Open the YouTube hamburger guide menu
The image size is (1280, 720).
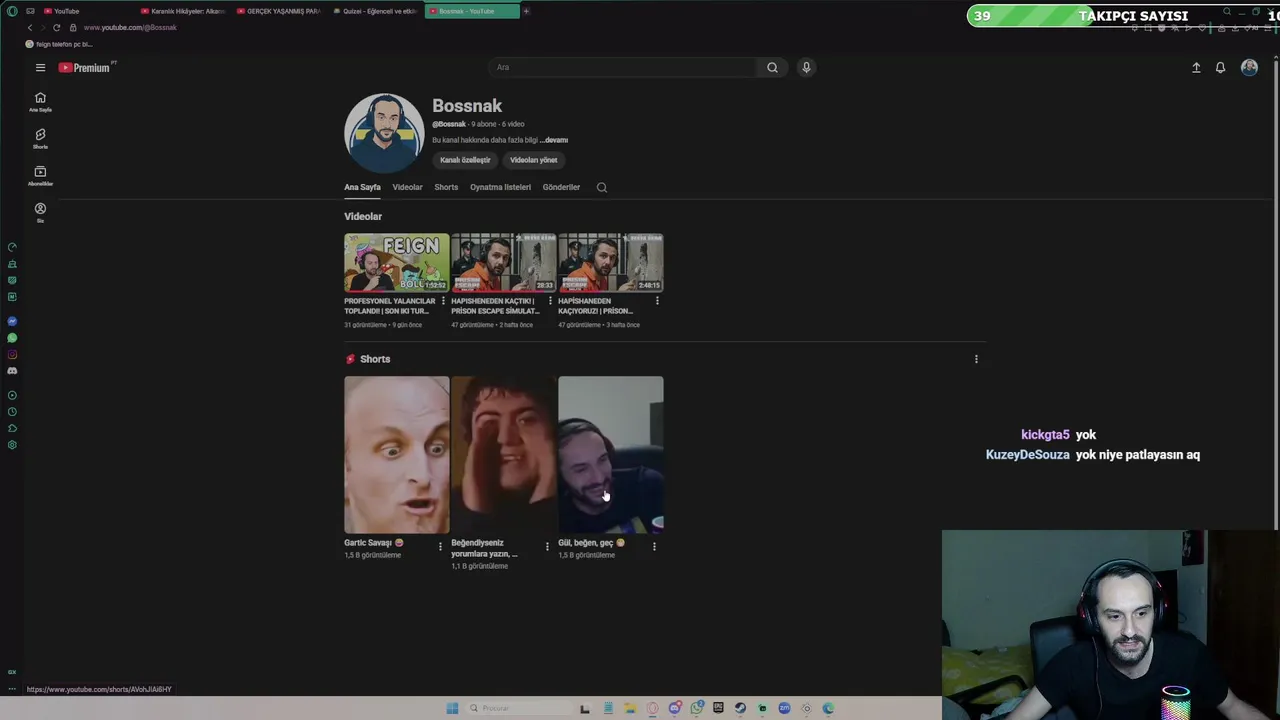coord(40,67)
